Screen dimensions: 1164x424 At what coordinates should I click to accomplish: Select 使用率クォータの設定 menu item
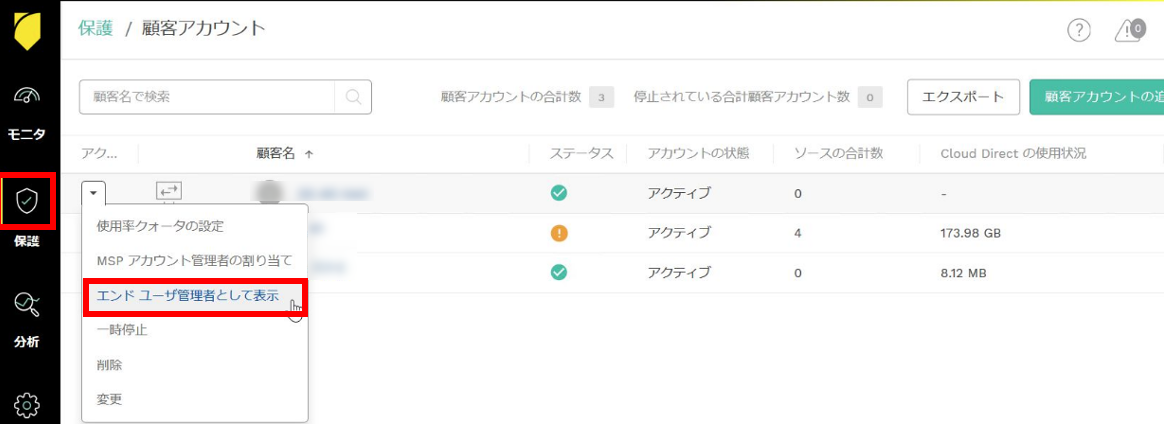(x=159, y=226)
